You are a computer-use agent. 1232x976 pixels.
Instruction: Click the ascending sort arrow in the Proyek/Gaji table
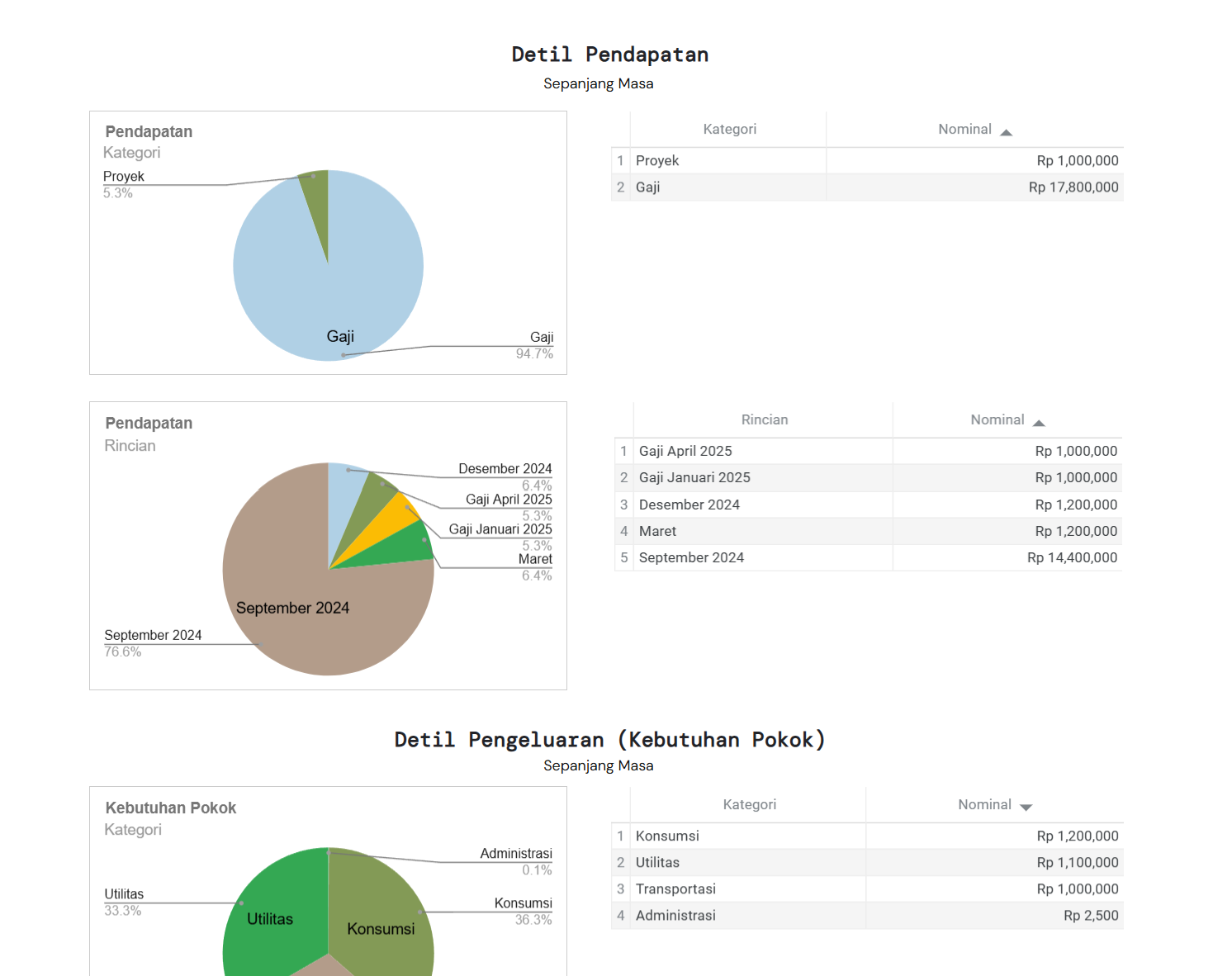(x=1006, y=132)
